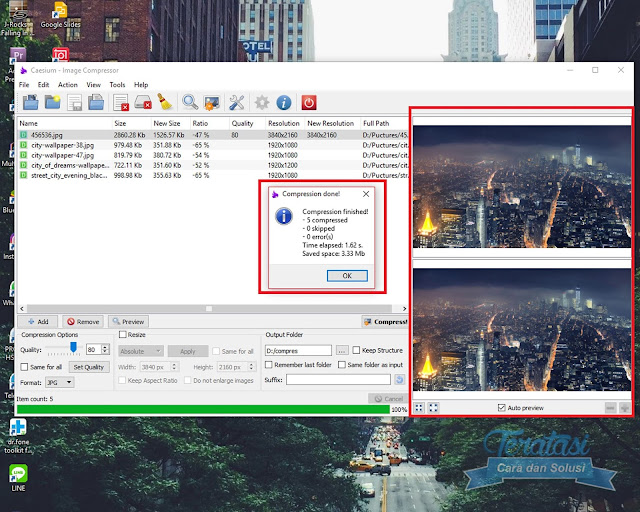
Task: Open the Edit menu
Action: [43, 85]
